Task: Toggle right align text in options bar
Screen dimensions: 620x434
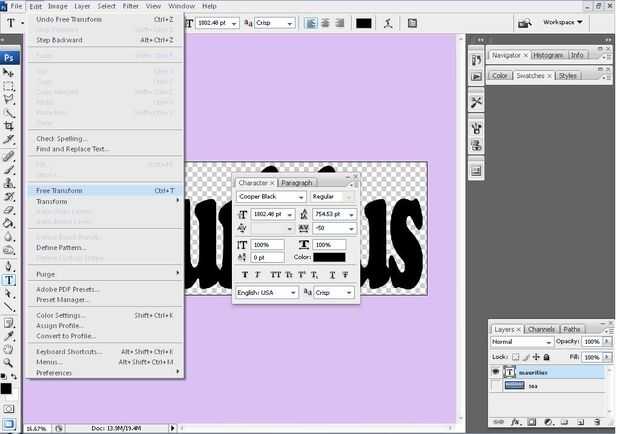Action: (340, 23)
